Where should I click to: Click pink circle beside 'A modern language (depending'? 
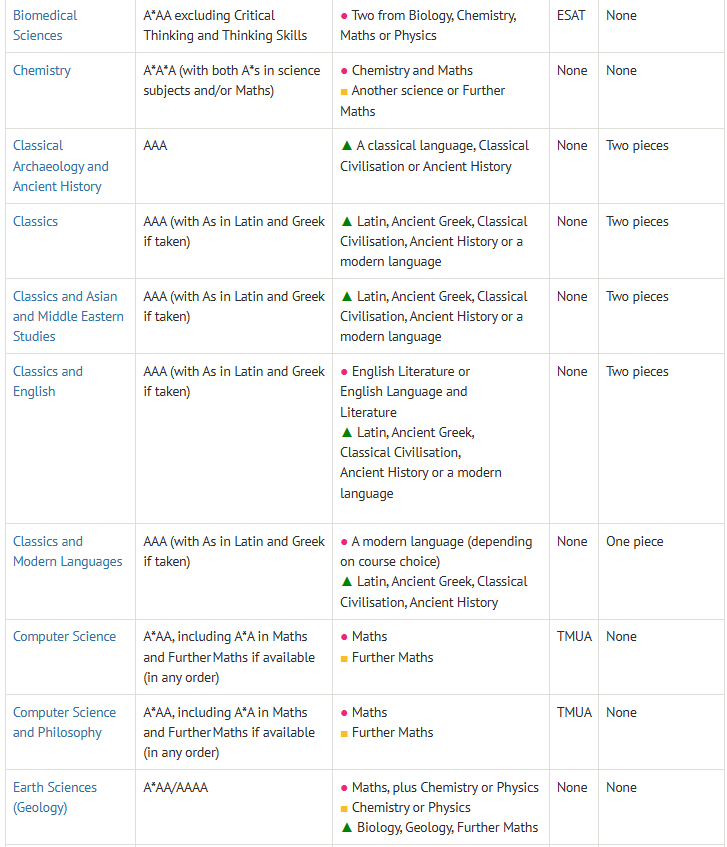pos(344,542)
